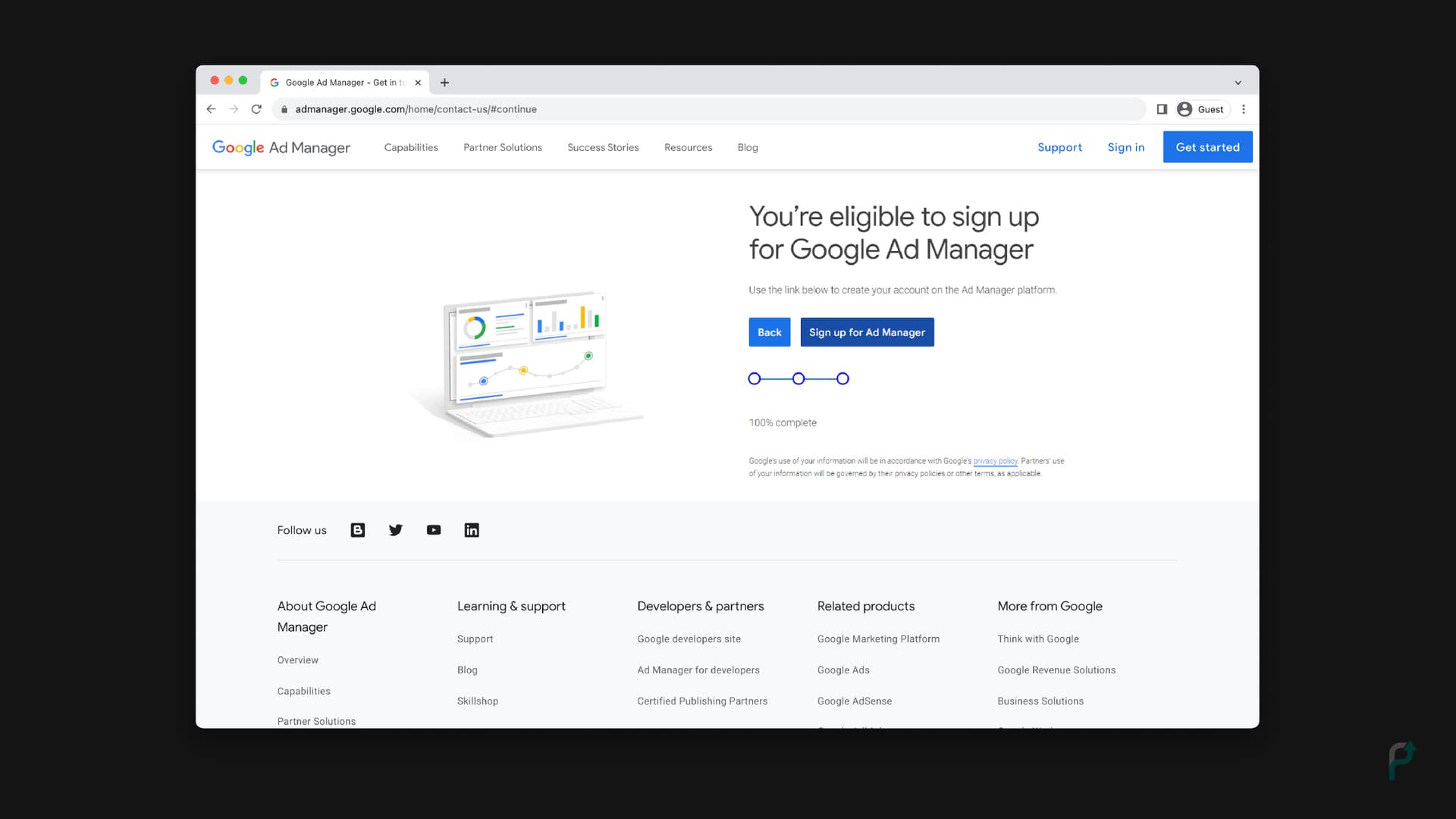The width and height of the screenshot is (1456, 819).
Task: Click the Back button
Action: click(769, 332)
